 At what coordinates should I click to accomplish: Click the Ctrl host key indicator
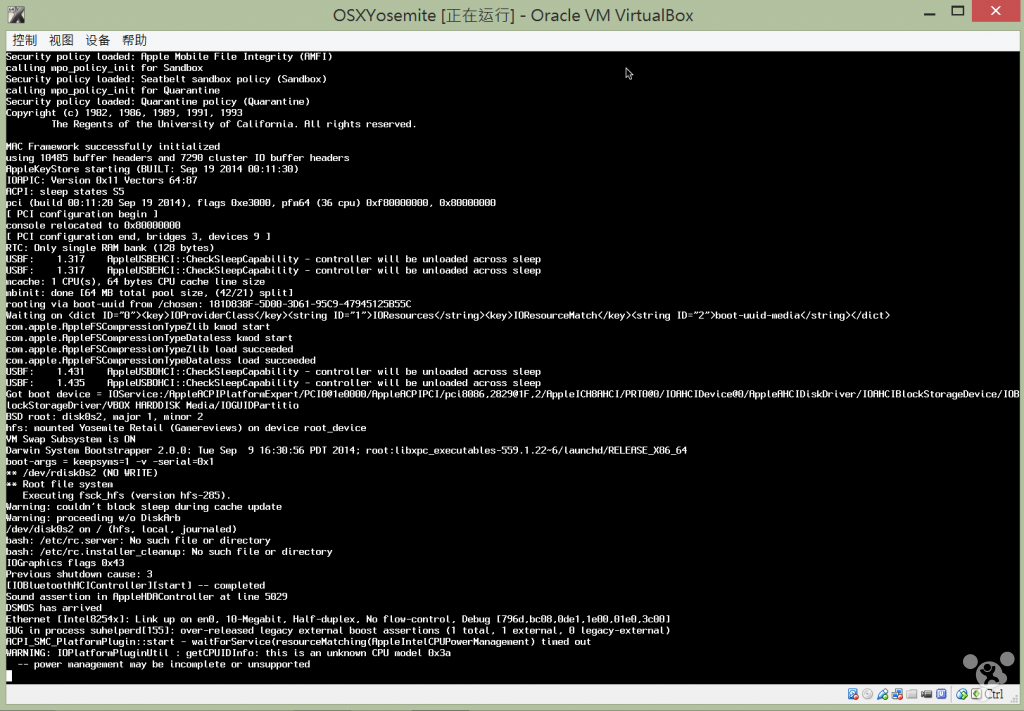(x=993, y=694)
